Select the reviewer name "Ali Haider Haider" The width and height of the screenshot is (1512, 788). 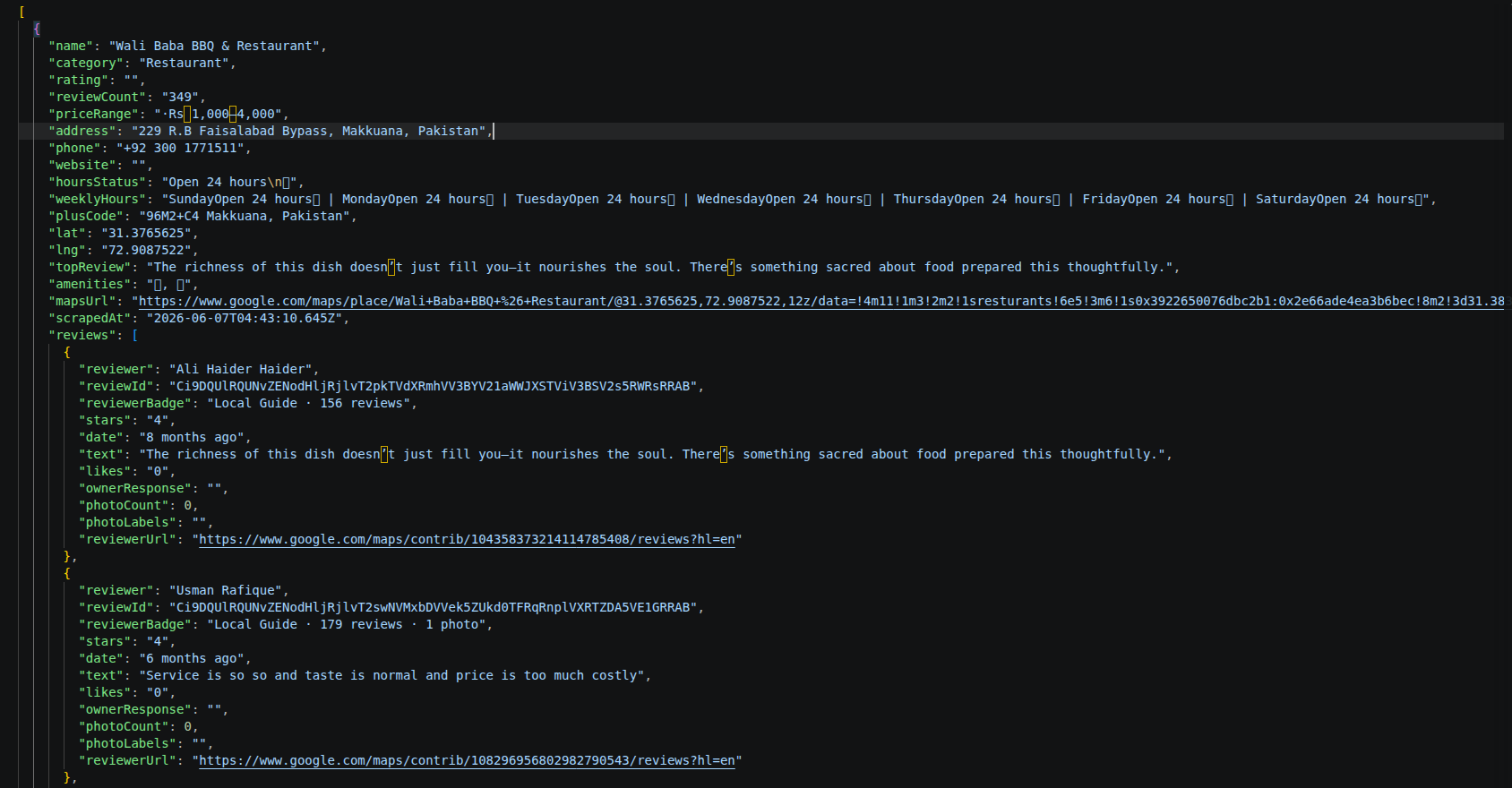click(240, 369)
